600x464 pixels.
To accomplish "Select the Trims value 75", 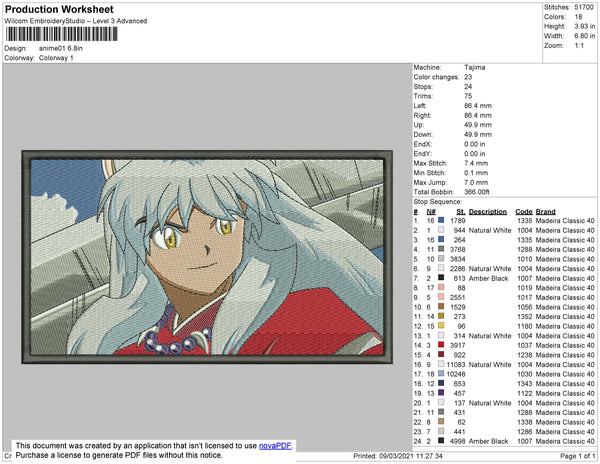I will (468, 96).
